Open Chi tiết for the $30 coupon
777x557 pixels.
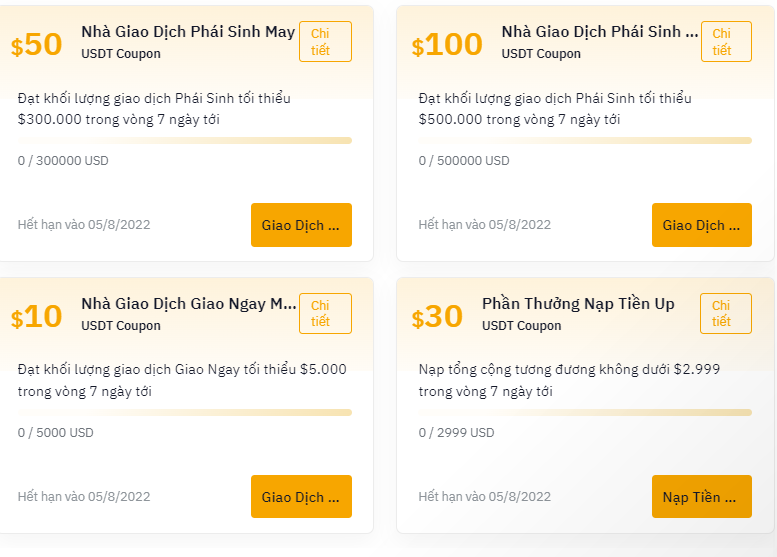point(725,313)
